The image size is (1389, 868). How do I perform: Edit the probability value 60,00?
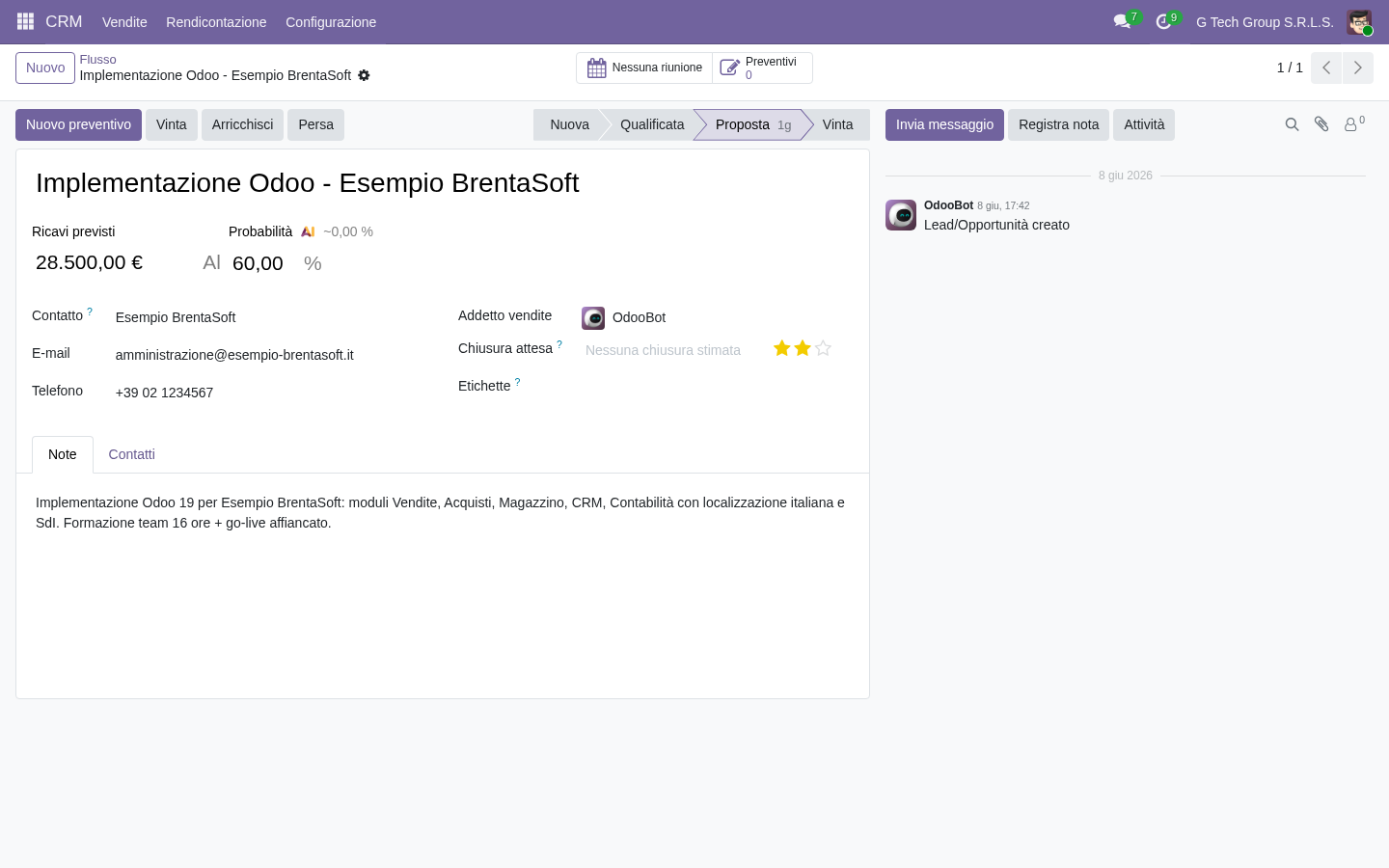(x=264, y=263)
